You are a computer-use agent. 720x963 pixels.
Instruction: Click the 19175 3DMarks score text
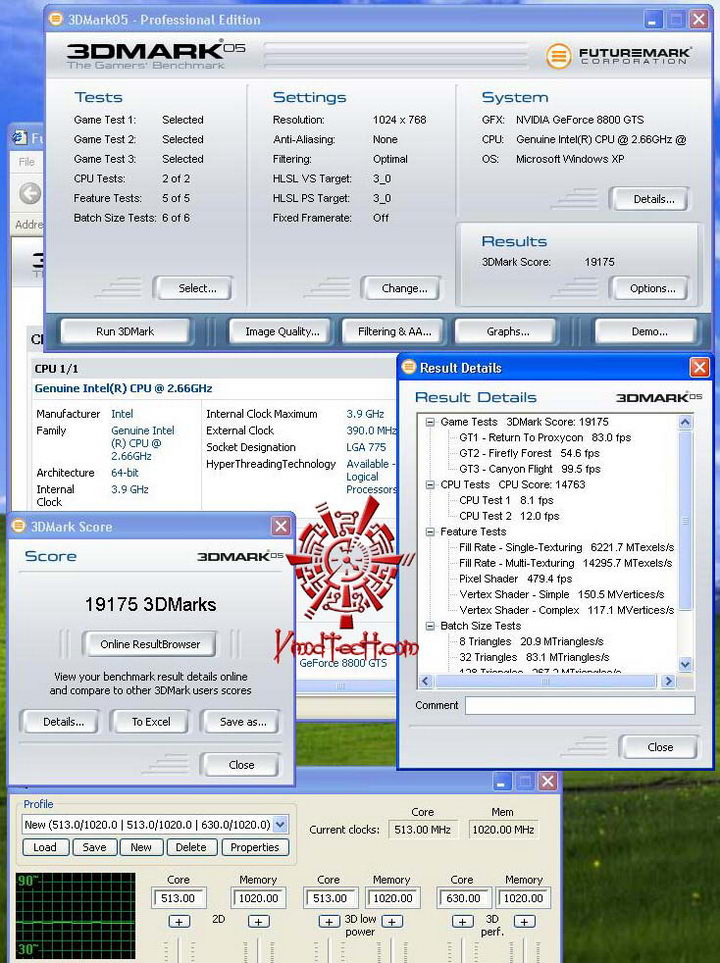pos(151,604)
